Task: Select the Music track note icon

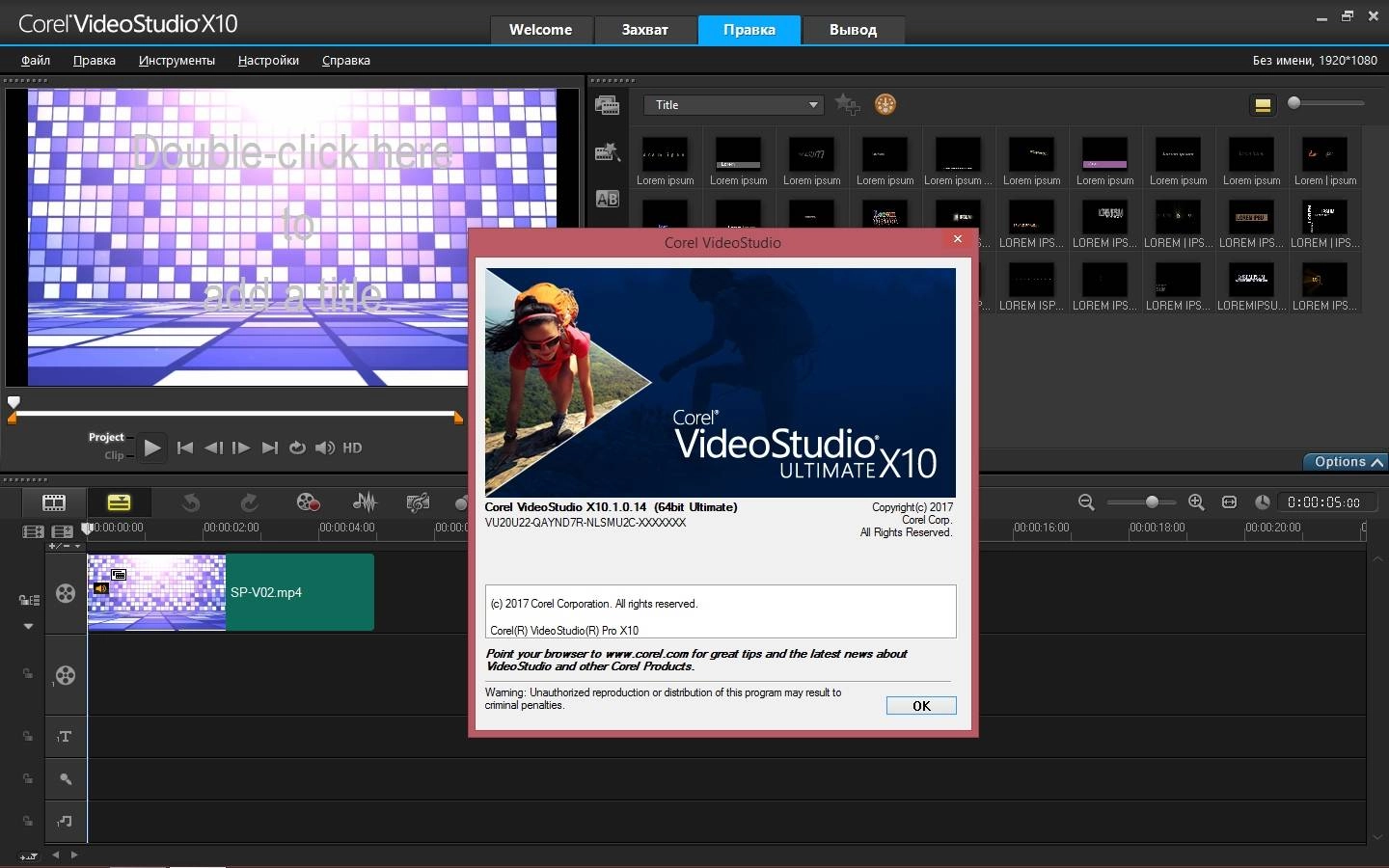Action: click(65, 821)
